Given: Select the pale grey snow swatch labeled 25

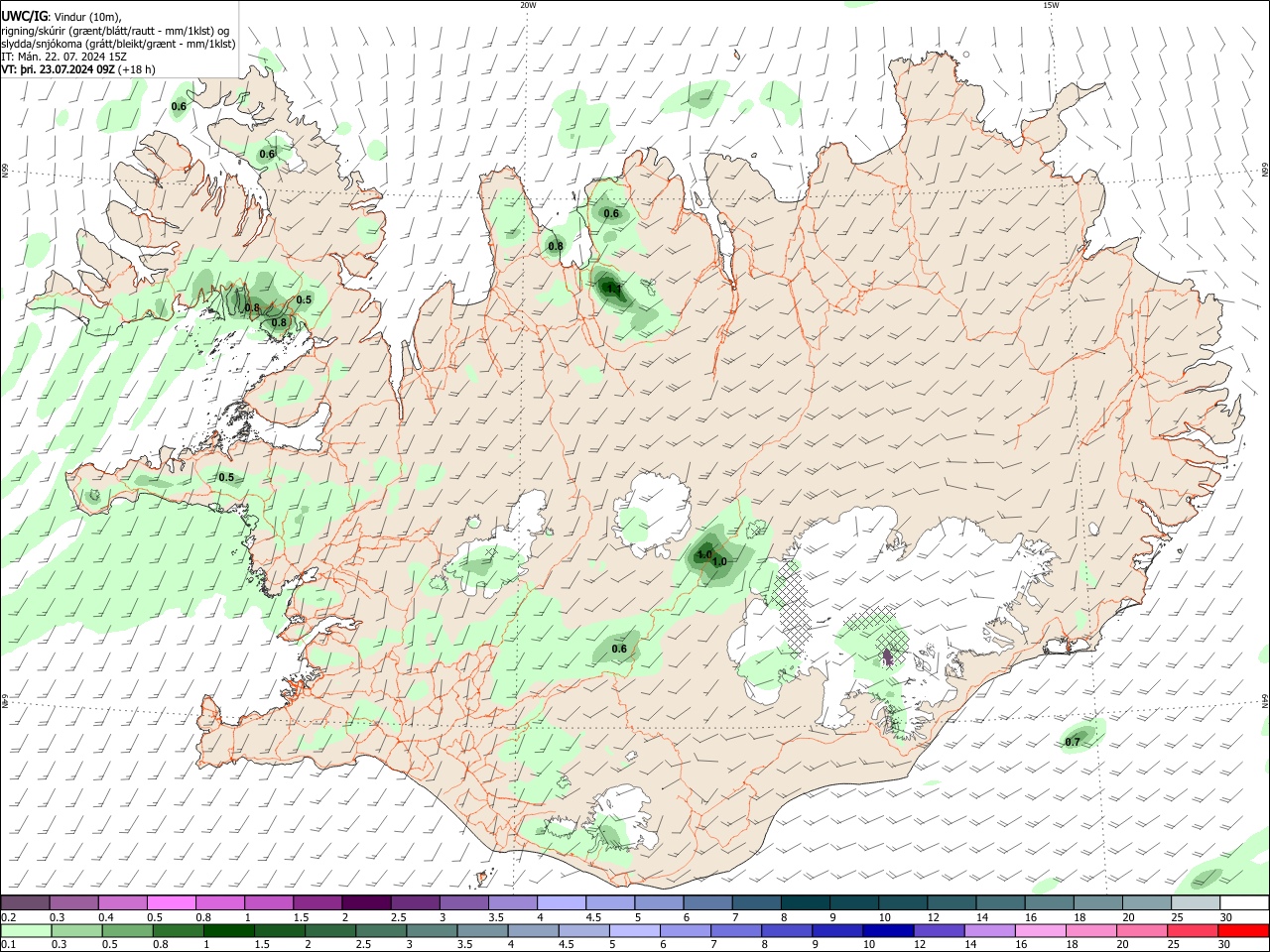Looking at the screenshot, I should pyautogui.click(x=1196, y=902).
